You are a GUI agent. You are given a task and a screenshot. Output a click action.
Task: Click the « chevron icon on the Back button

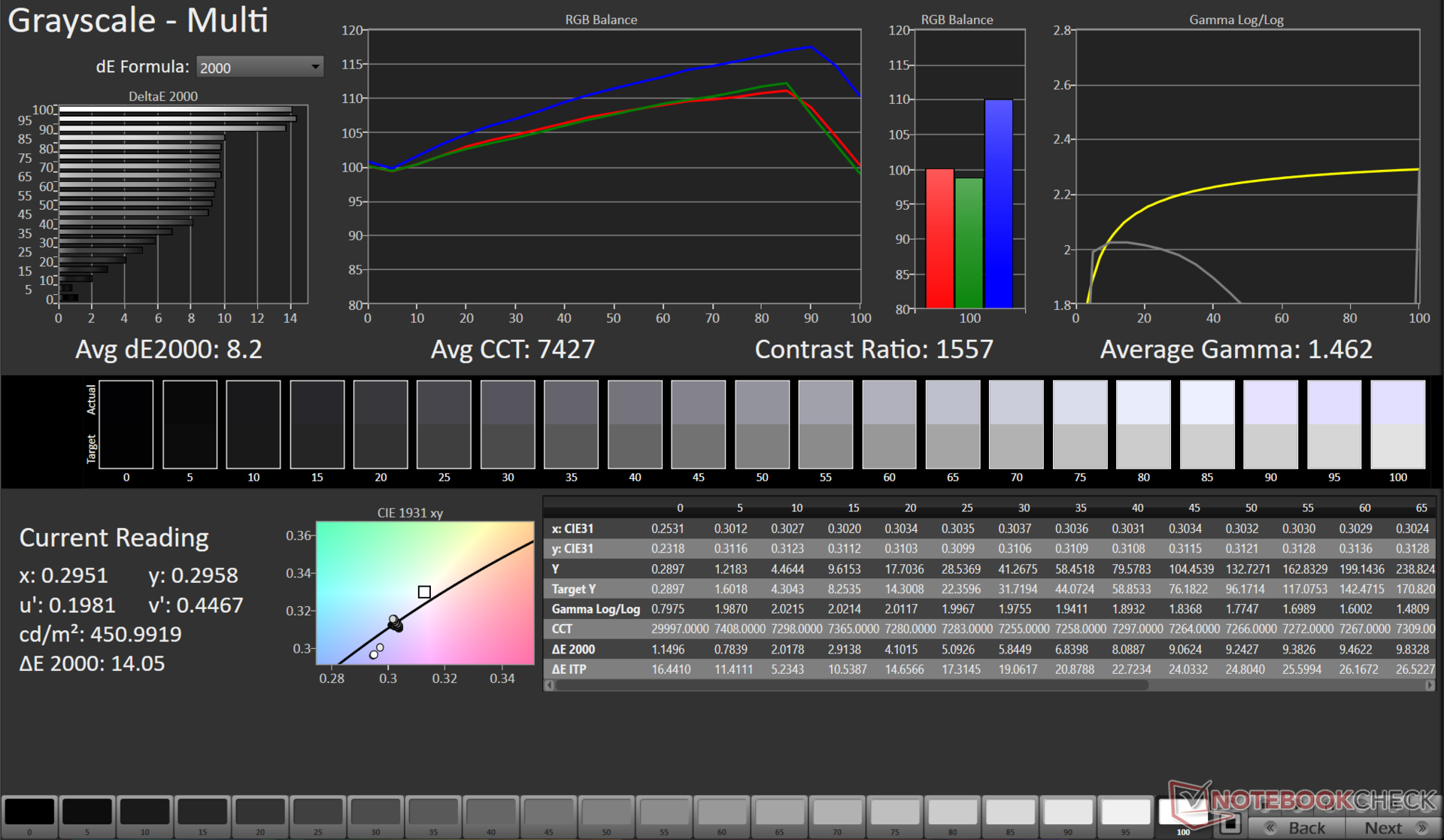(1270, 827)
